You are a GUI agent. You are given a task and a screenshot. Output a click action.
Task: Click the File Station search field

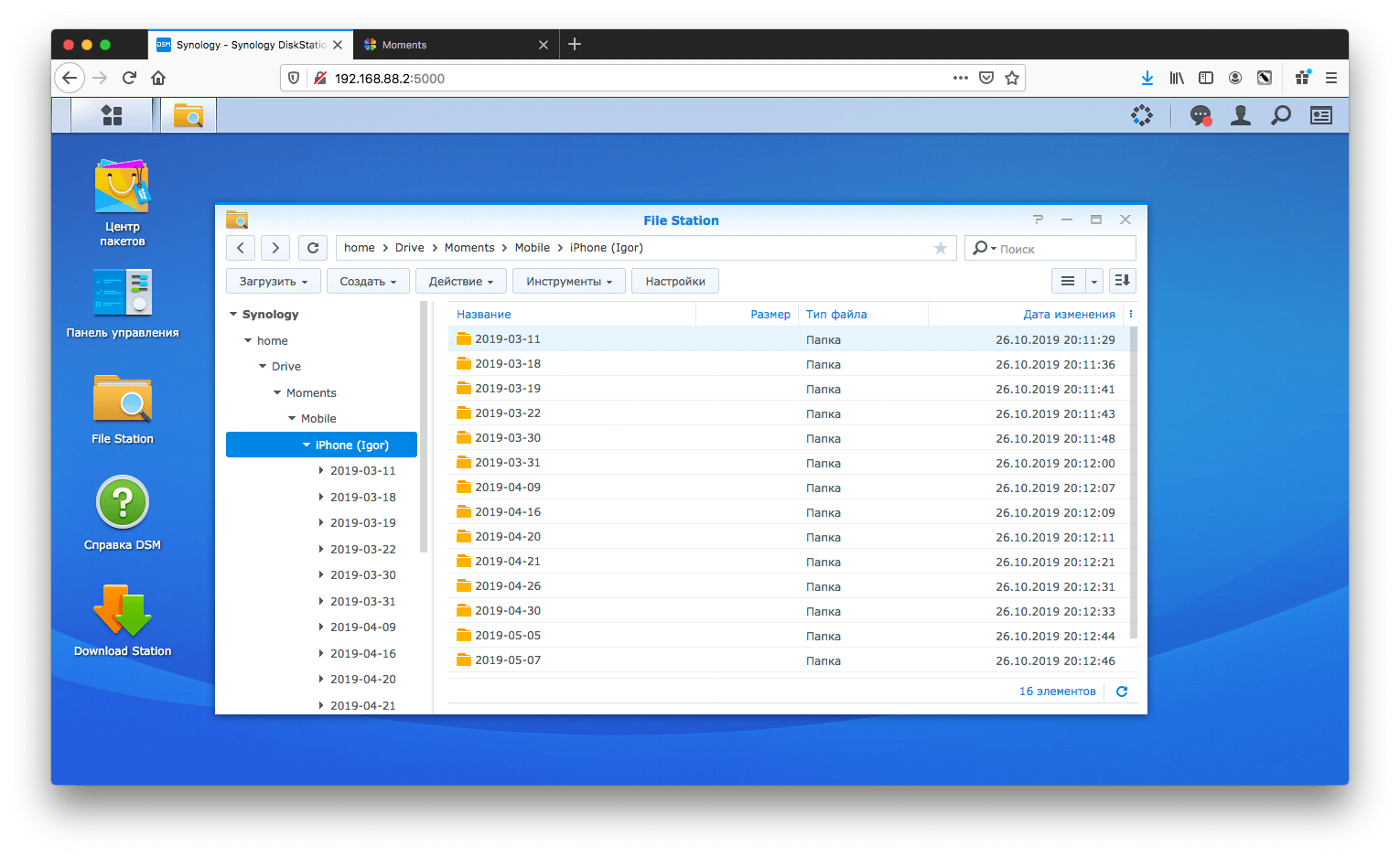tap(1061, 249)
